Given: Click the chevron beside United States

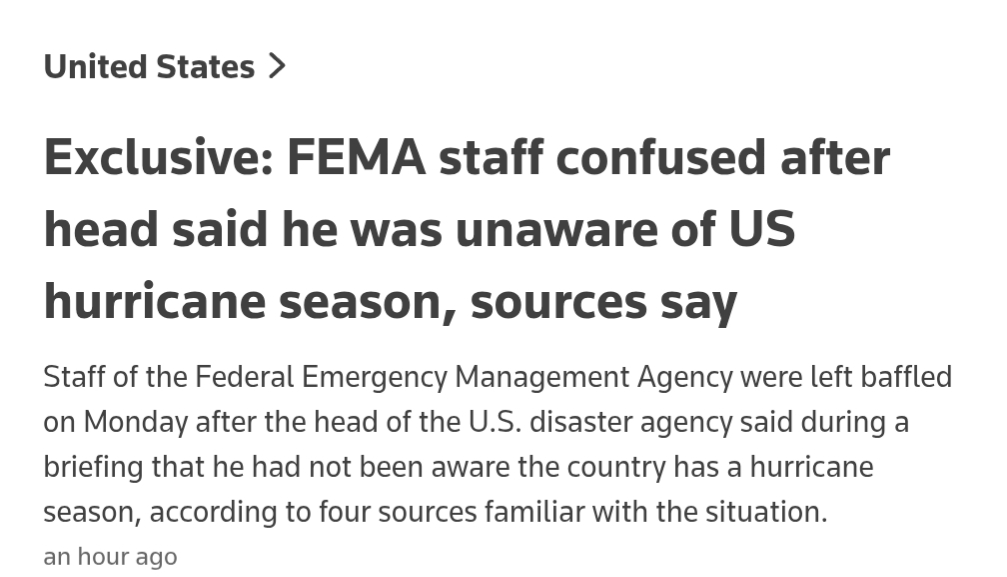Looking at the screenshot, I should 277,67.
